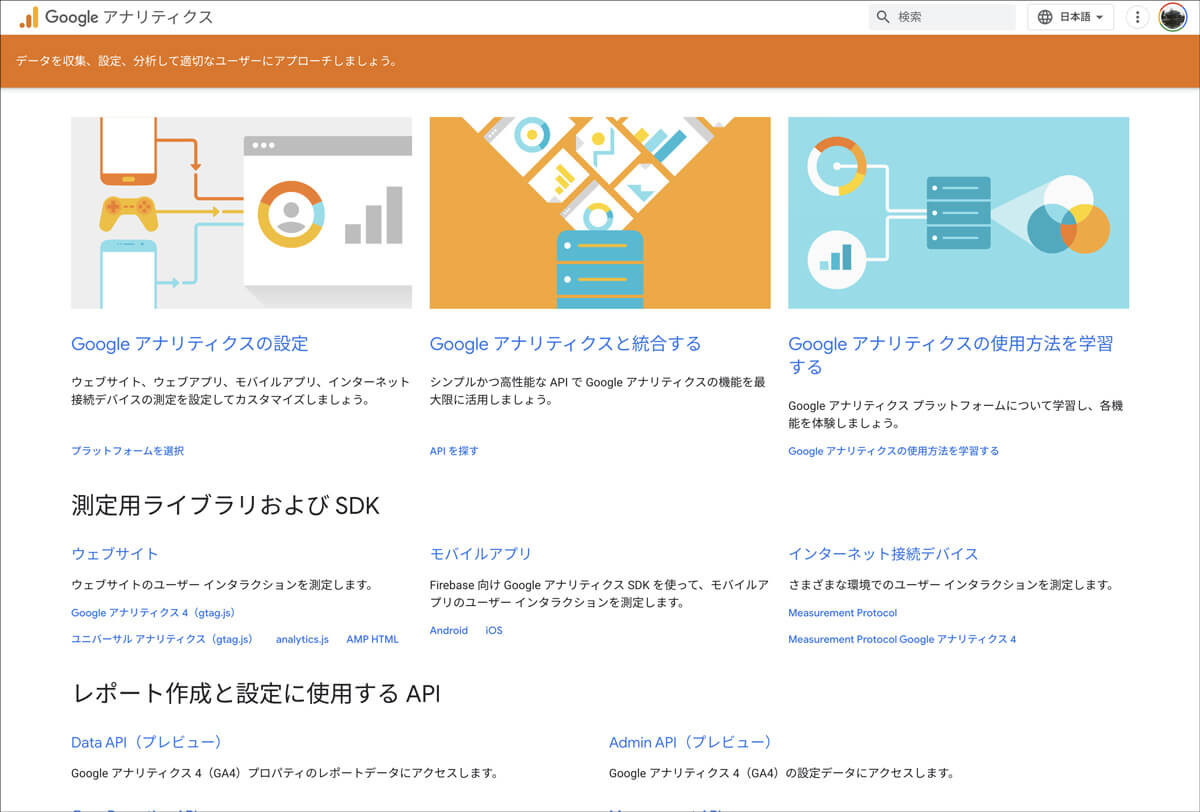Click the さまざまな環境でのユーザー インタラクション description

[951, 585]
